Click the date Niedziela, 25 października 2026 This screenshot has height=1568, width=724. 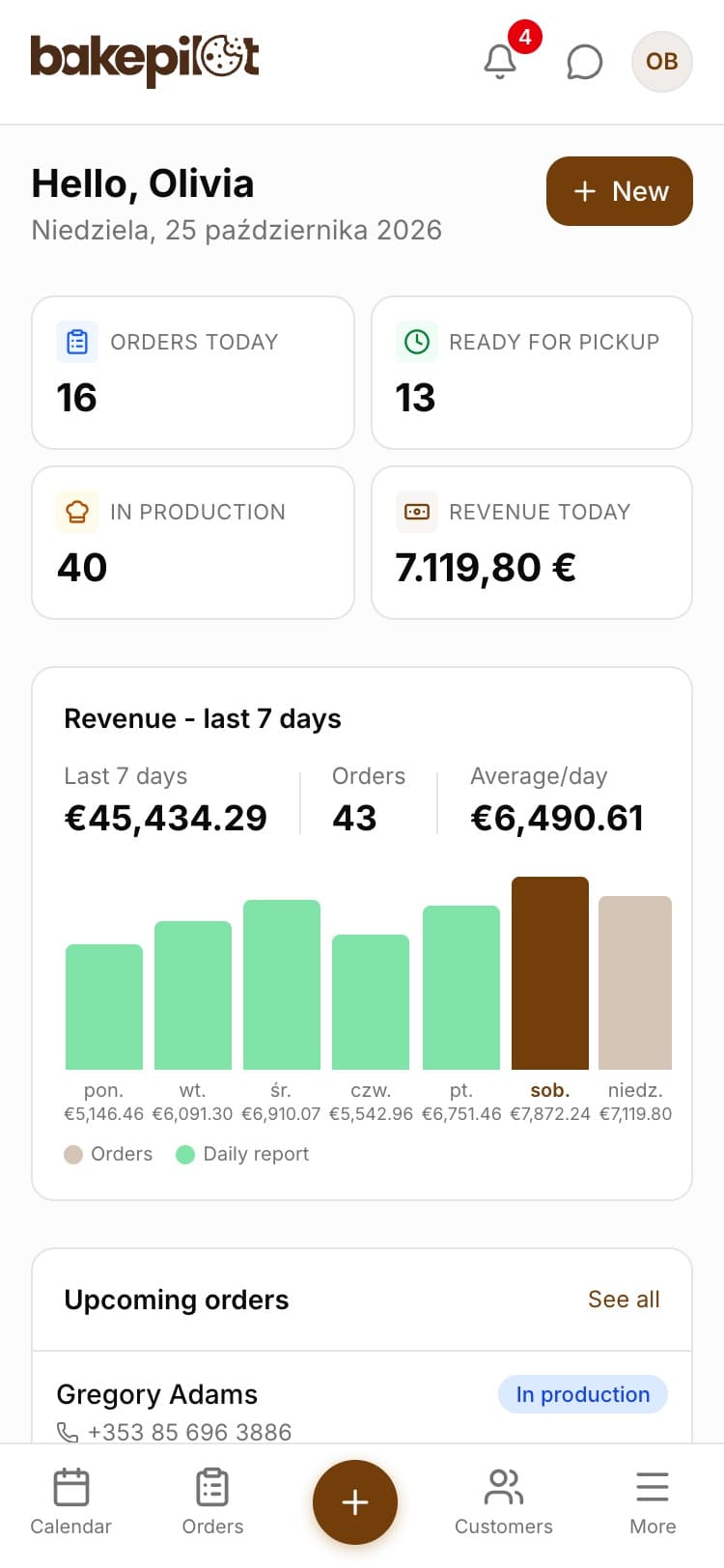[237, 230]
